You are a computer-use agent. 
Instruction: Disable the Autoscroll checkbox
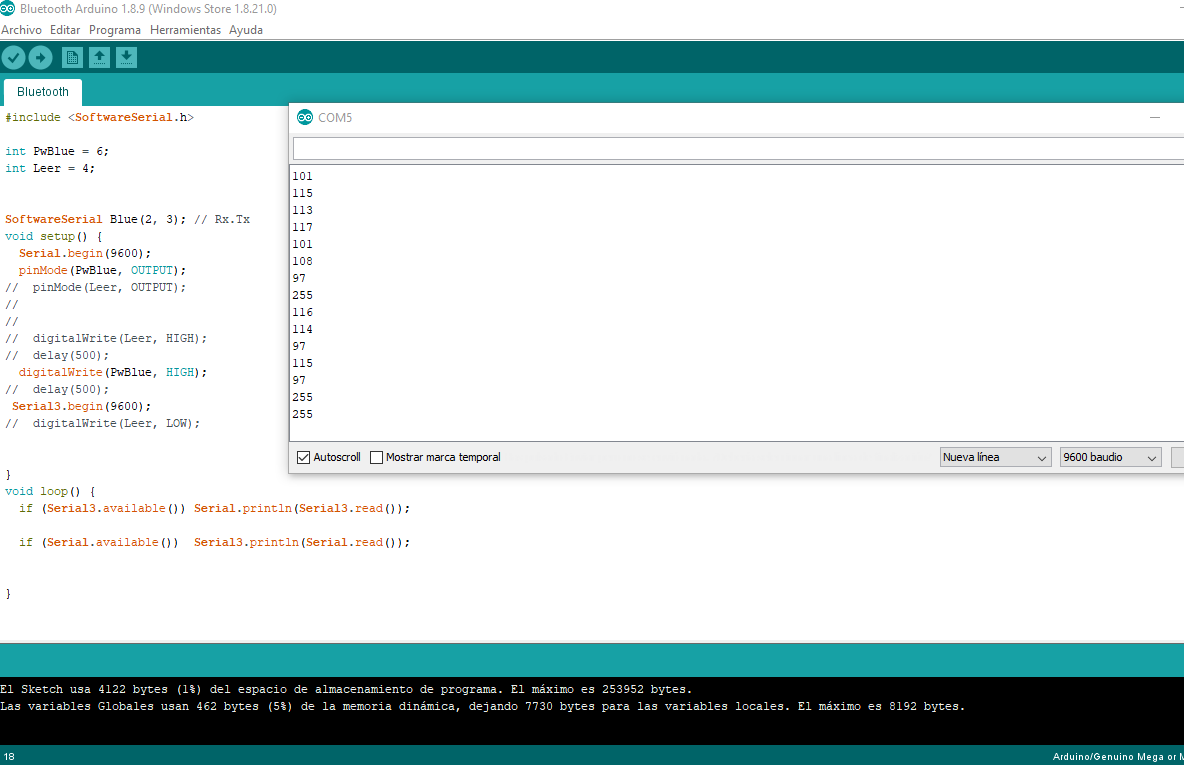click(304, 458)
